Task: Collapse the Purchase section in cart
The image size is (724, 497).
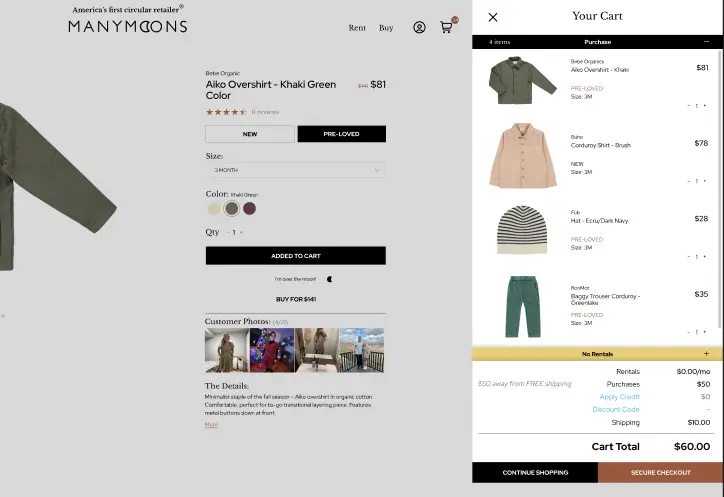Action: [x=706, y=42]
